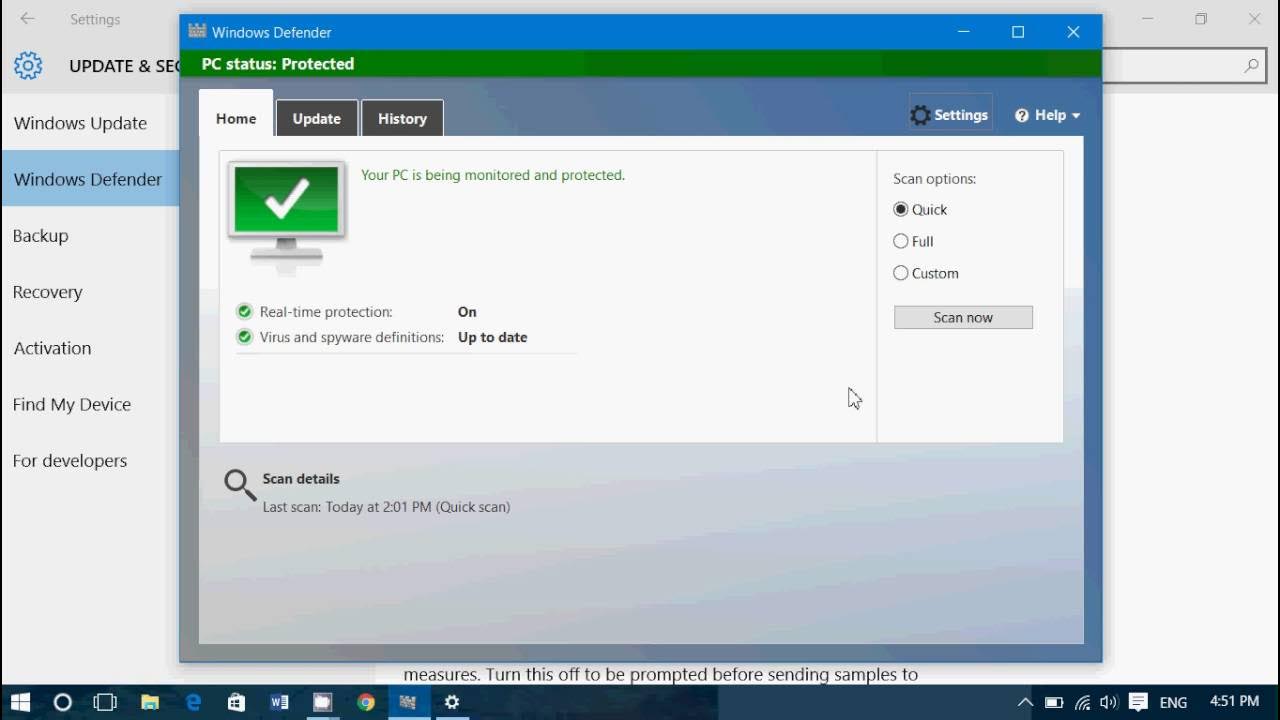Switch to the Home tab
The height and width of the screenshot is (720, 1280).
[236, 118]
